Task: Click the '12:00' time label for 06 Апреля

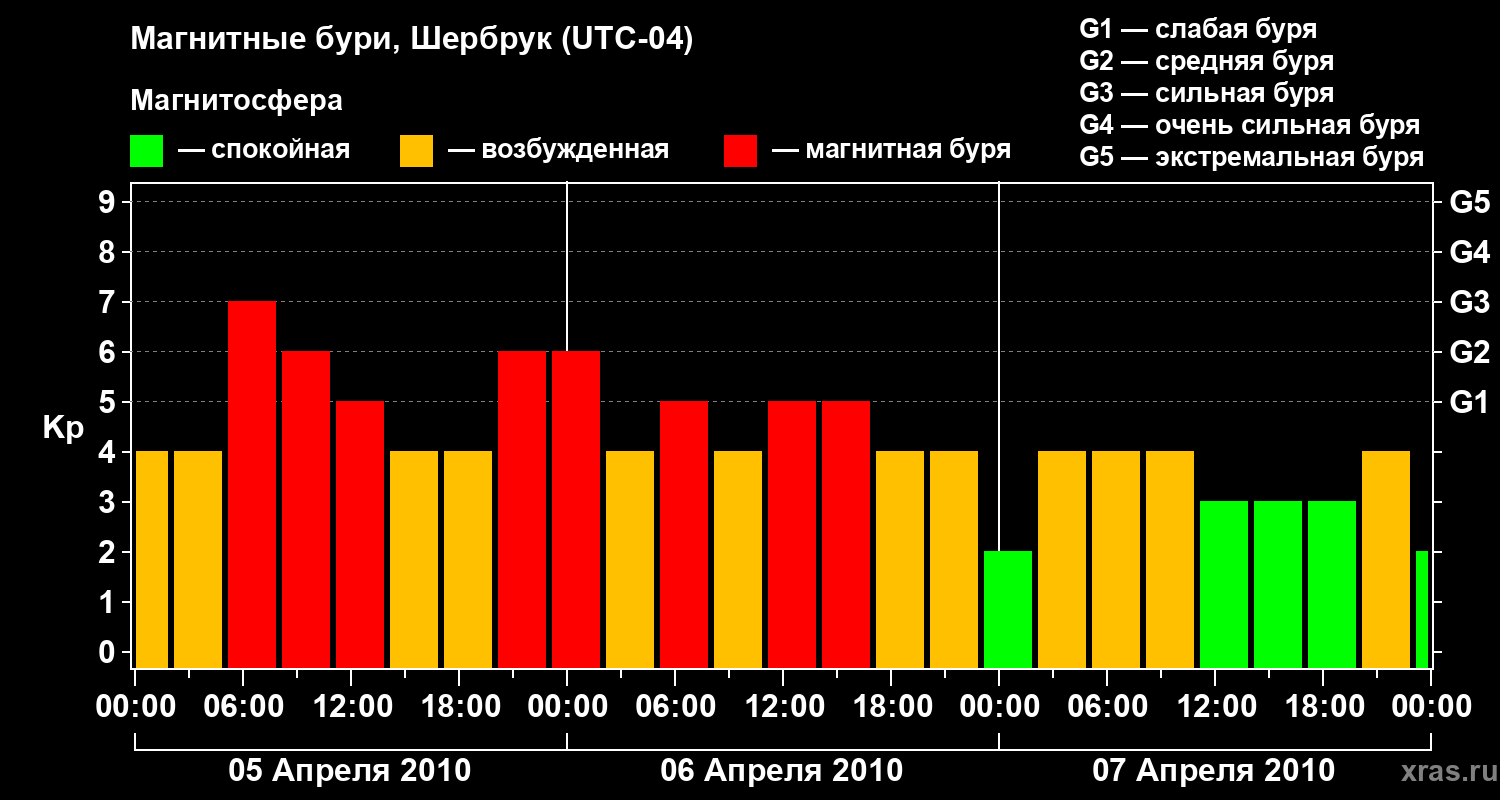Action: [783, 707]
